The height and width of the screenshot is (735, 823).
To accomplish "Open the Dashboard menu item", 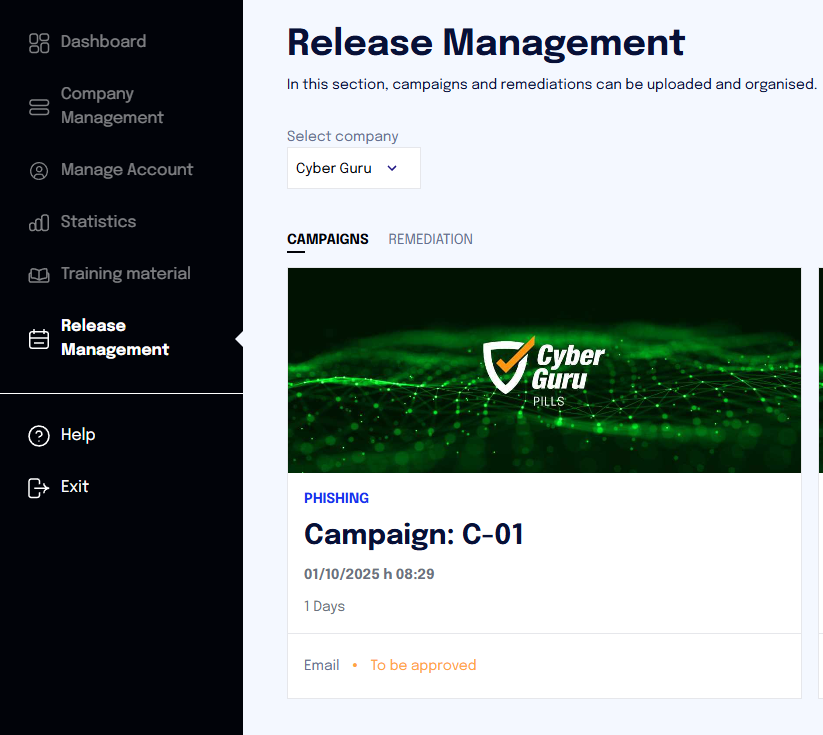I will pyautogui.click(x=103, y=41).
